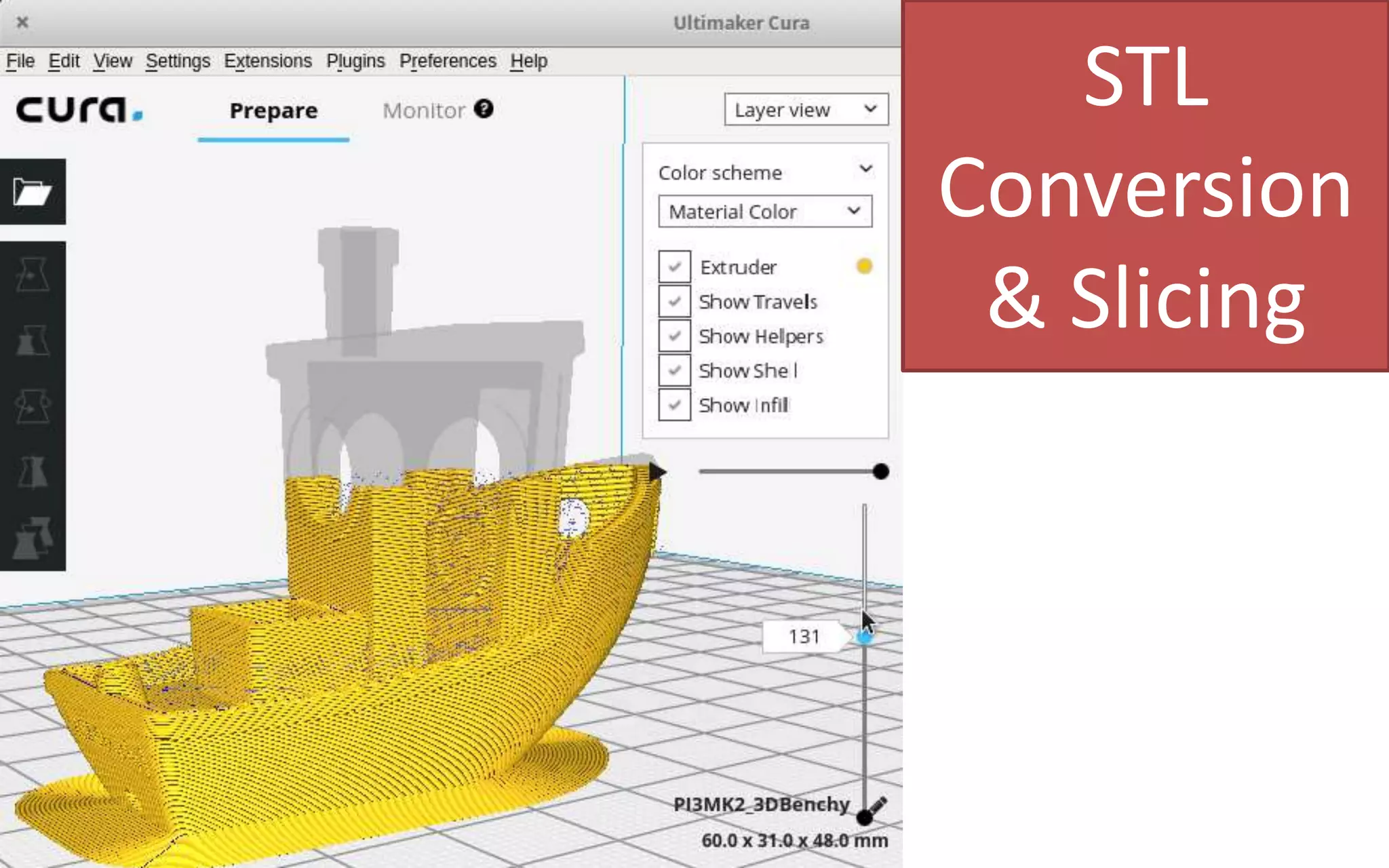Viewport: 1389px width, 868px height.
Task: Open the Settings menu
Action: point(178,61)
